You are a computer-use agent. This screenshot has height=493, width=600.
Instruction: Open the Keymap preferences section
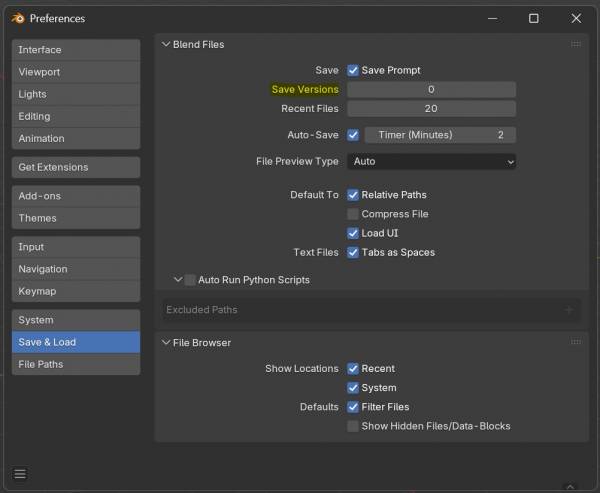[76, 291]
